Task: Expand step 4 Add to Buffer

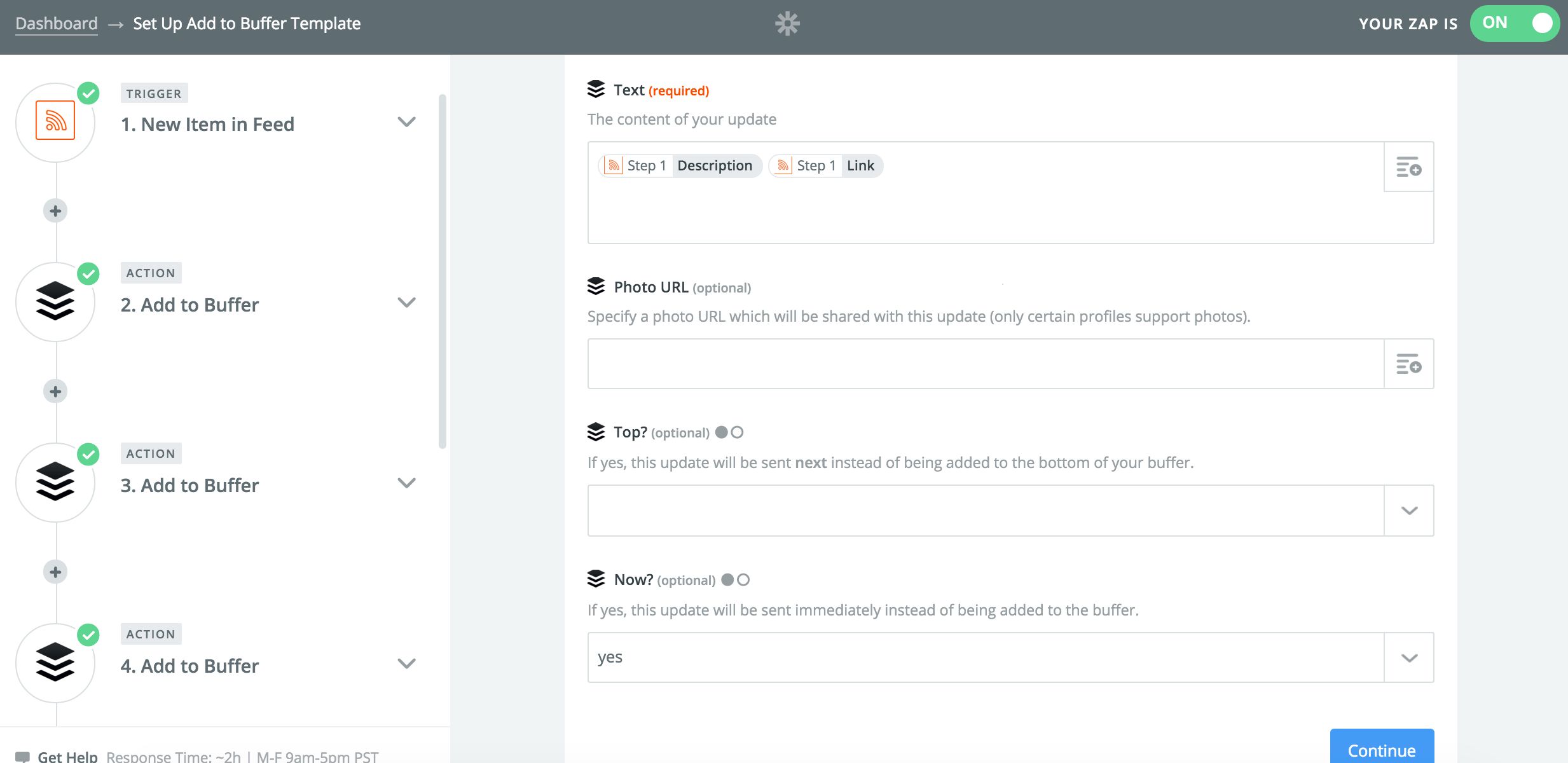Action: pos(406,663)
